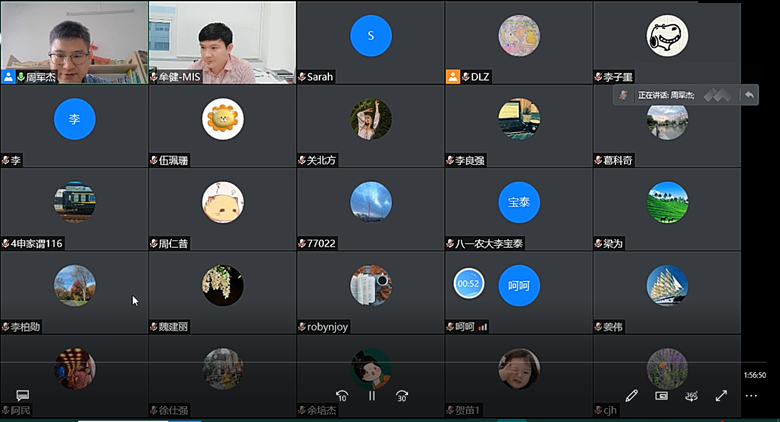Toggle 周军杰's green microphone icon
This screenshot has height=422, width=780.
[x=20, y=76]
